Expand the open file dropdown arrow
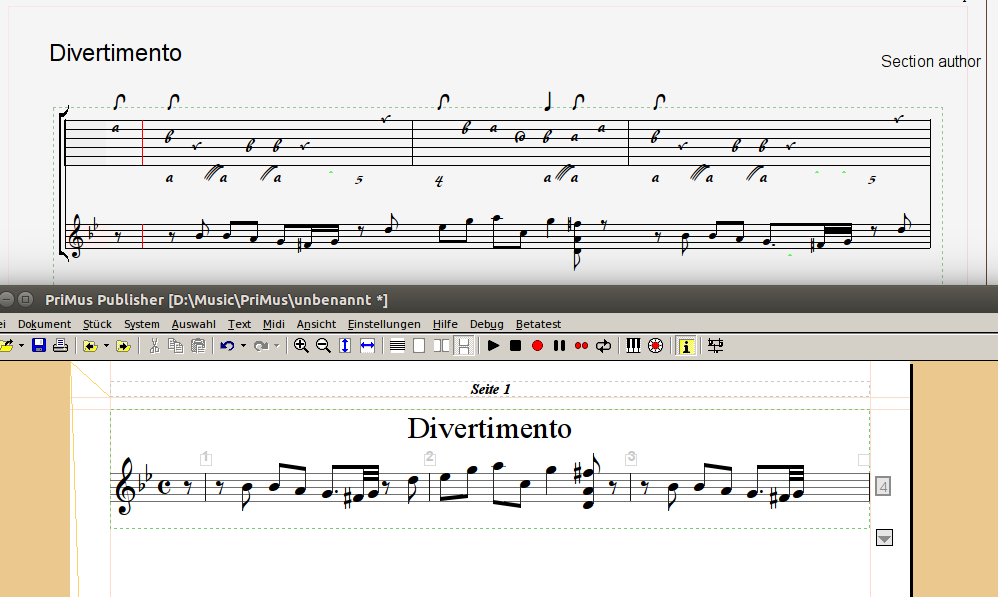Image resolution: width=998 pixels, height=597 pixels. pyautogui.click(x=21, y=346)
